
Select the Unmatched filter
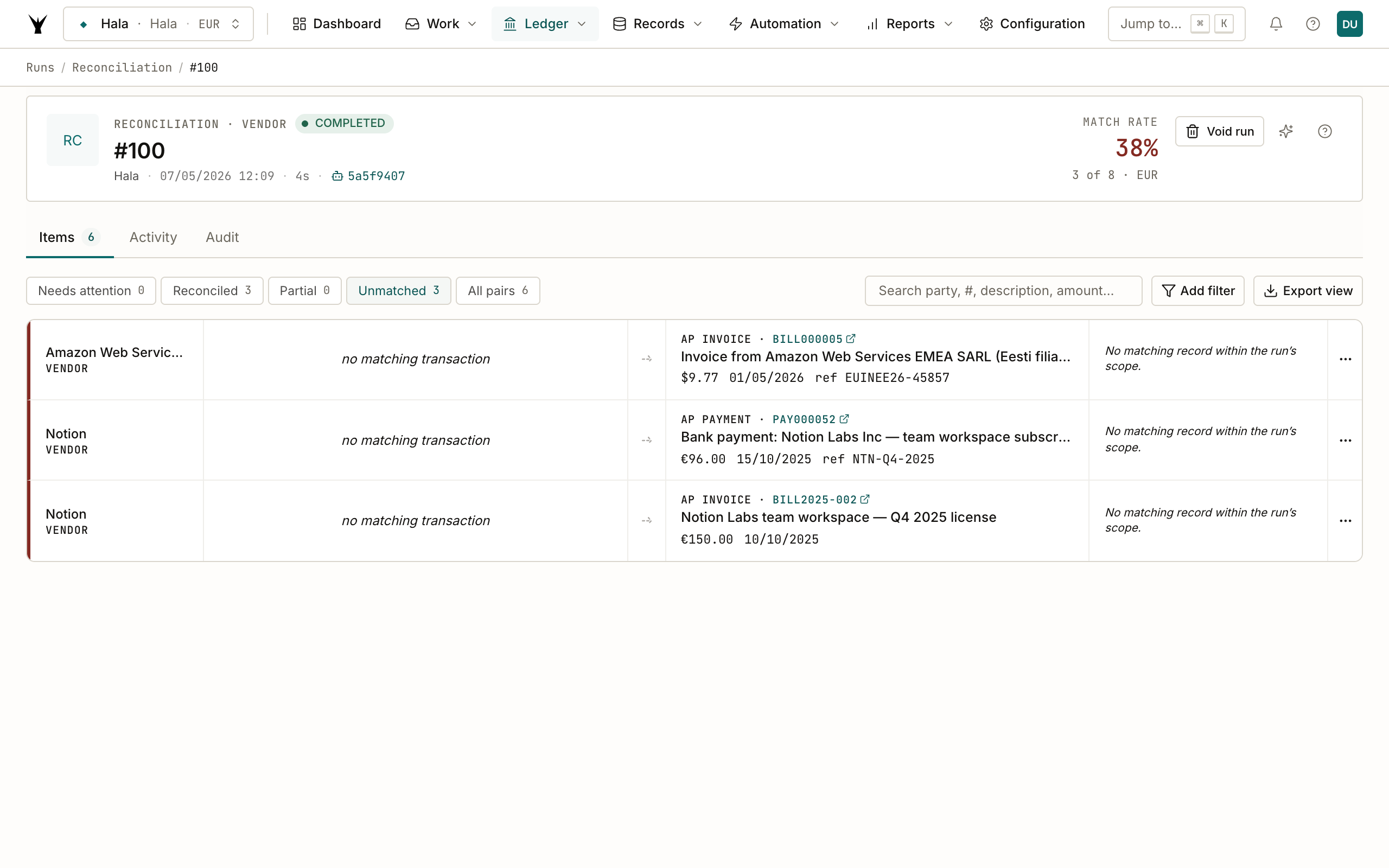(x=398, y=291)
